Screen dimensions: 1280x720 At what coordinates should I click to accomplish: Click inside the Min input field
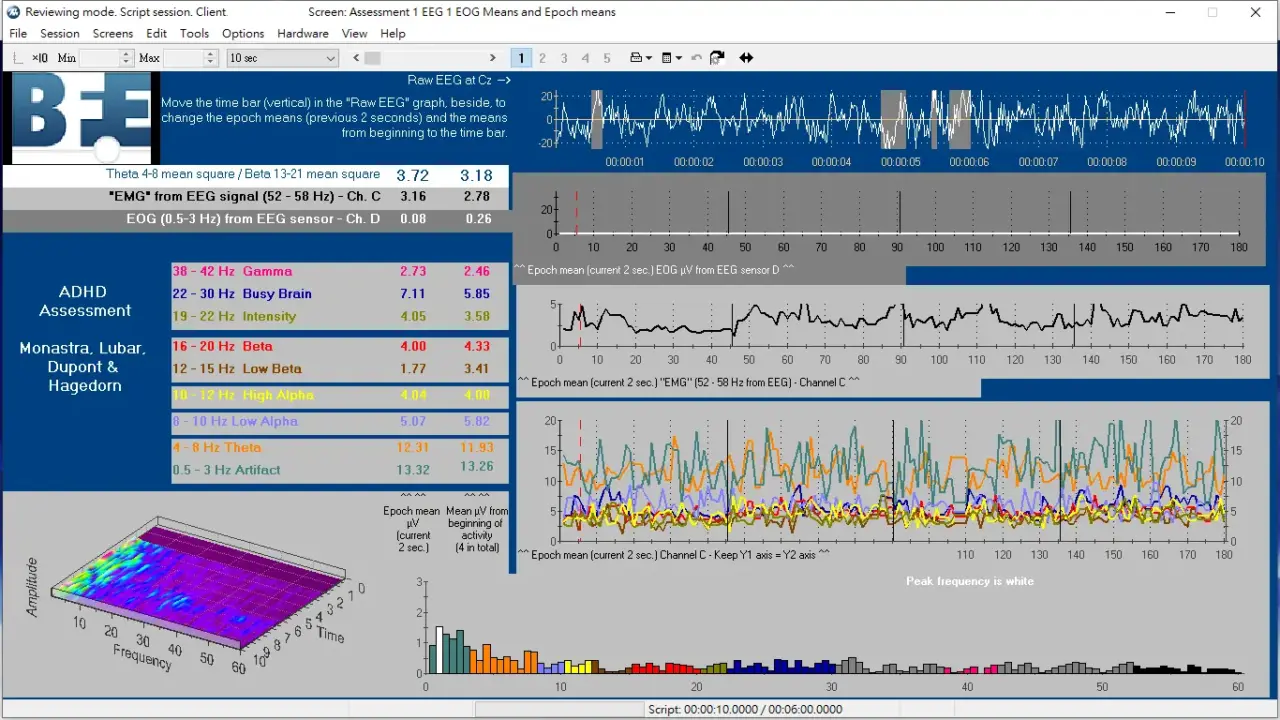click(99, 58)
